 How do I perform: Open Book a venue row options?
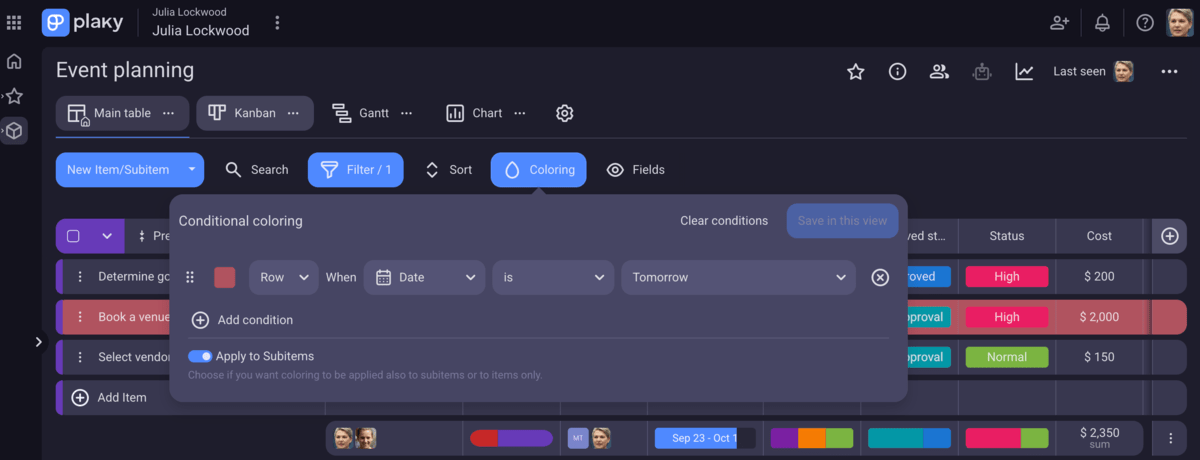pos(80,317)
